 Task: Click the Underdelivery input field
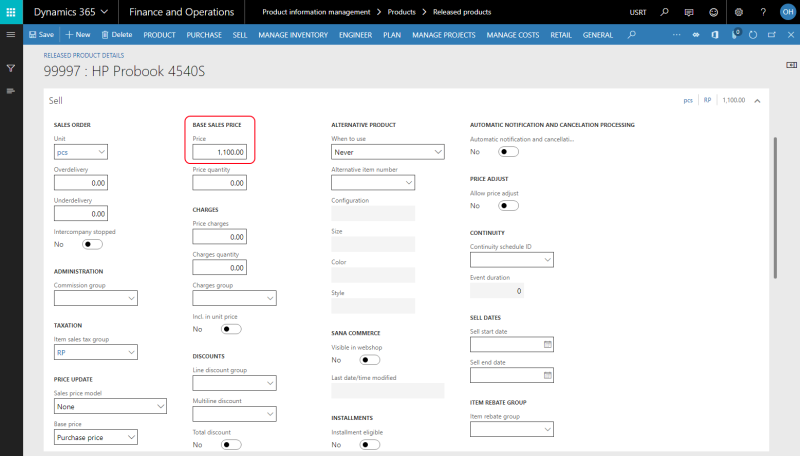point(81,214)
